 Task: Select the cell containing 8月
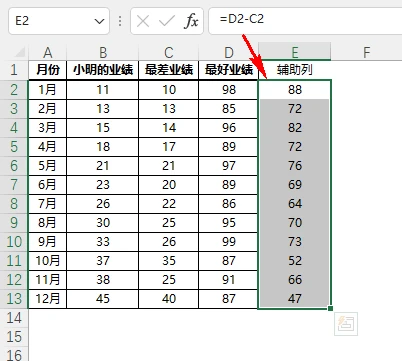(x=48, y=223)
